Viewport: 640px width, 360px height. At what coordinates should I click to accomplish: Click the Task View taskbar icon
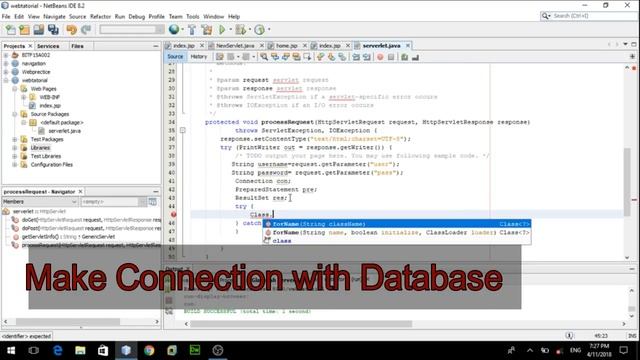[x=34, y=350]
